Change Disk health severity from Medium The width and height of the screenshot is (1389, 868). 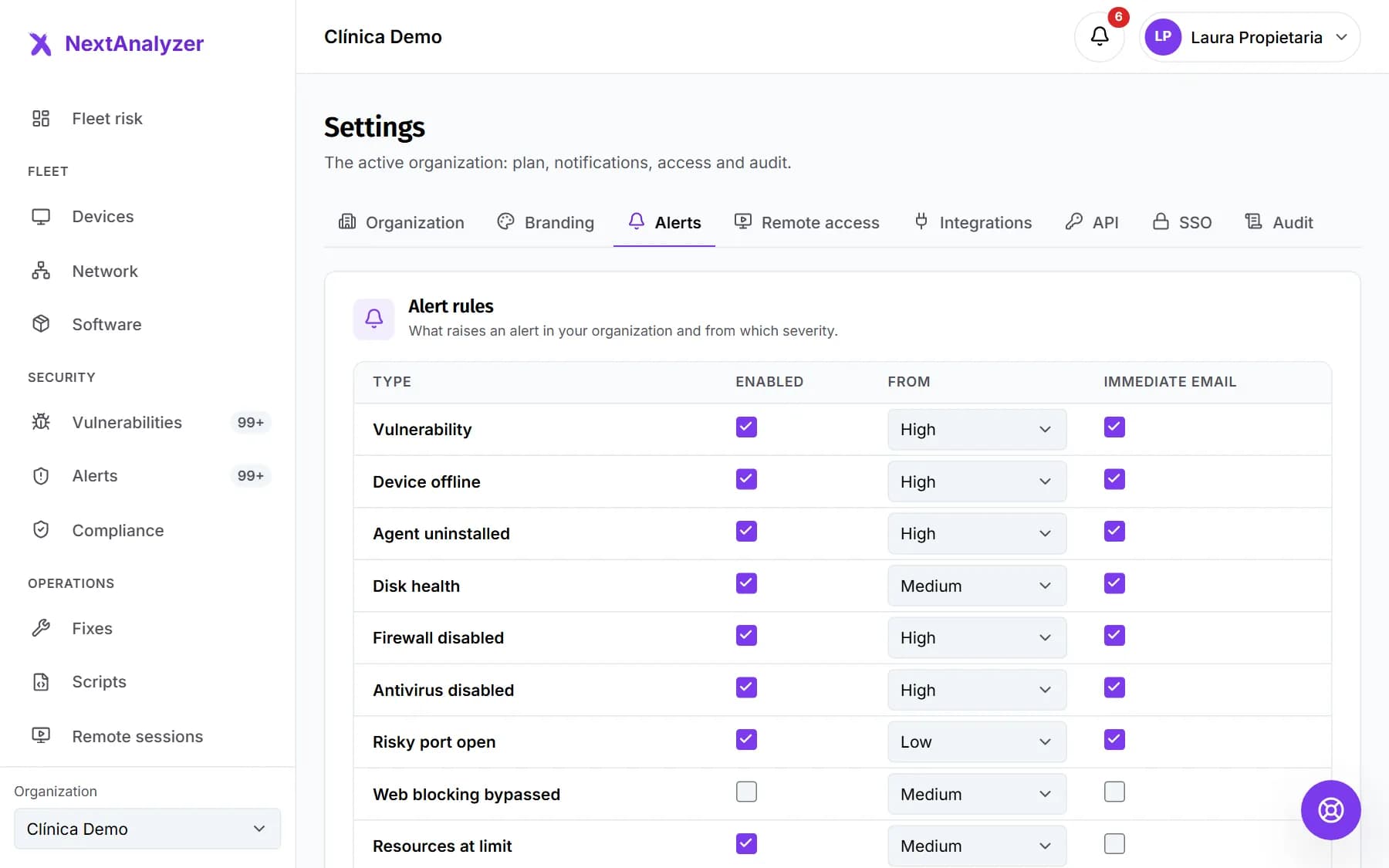point(977,586)
